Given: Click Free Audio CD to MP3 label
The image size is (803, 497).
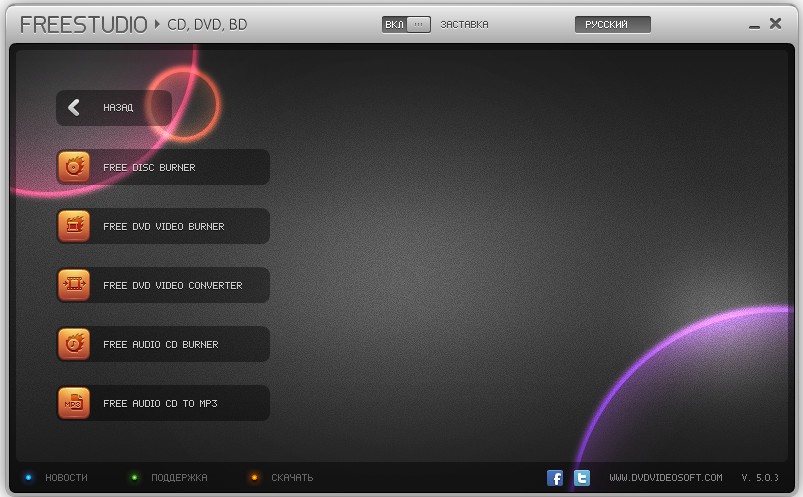Looking at the screenshot, I should pyautogui.click(x=160, y=403).
